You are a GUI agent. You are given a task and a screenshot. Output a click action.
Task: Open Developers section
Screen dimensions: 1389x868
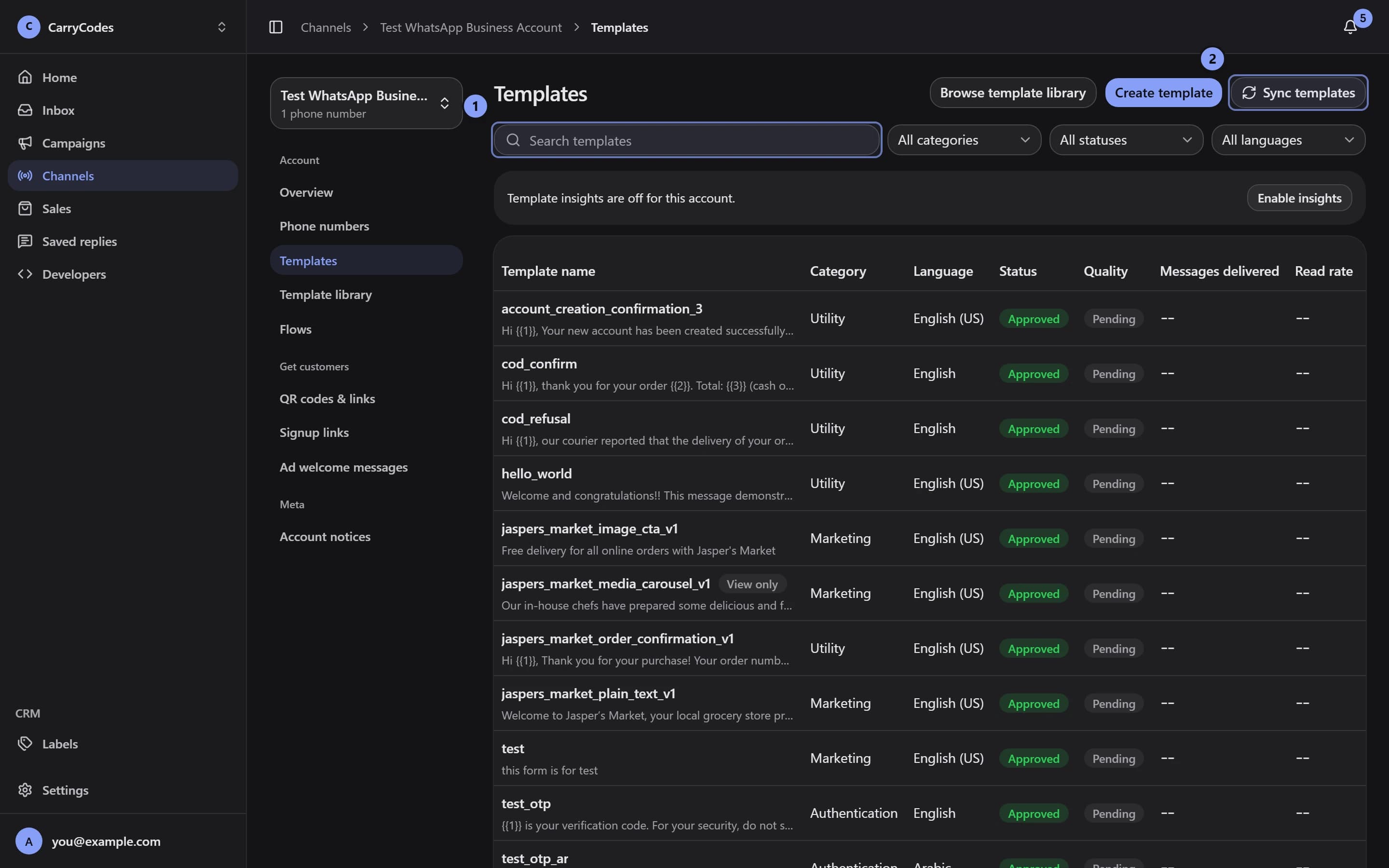(x=123, y=274)
